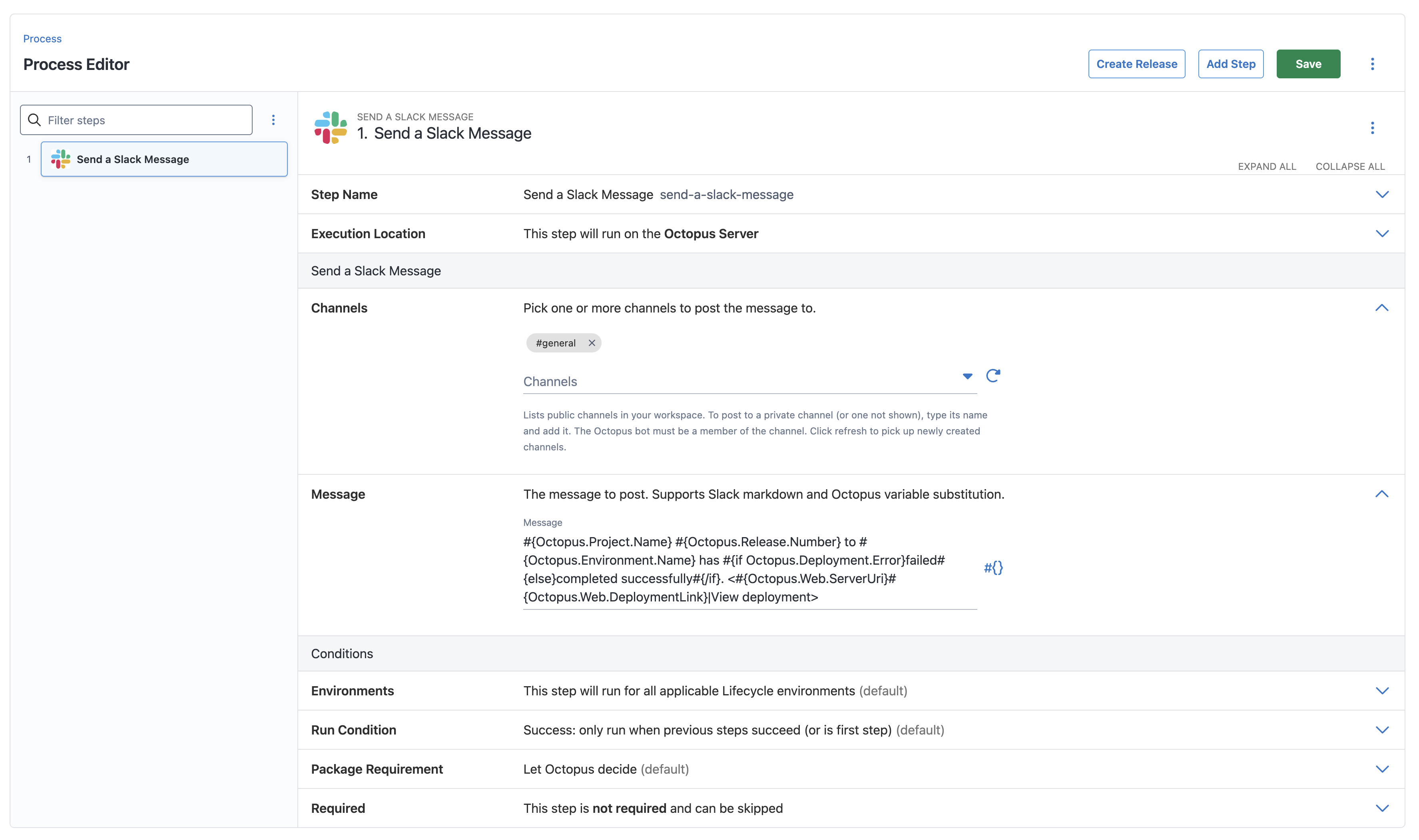Click the Execution Location label
Viewport: 1419px width, 840px height.
coord(368,234)
